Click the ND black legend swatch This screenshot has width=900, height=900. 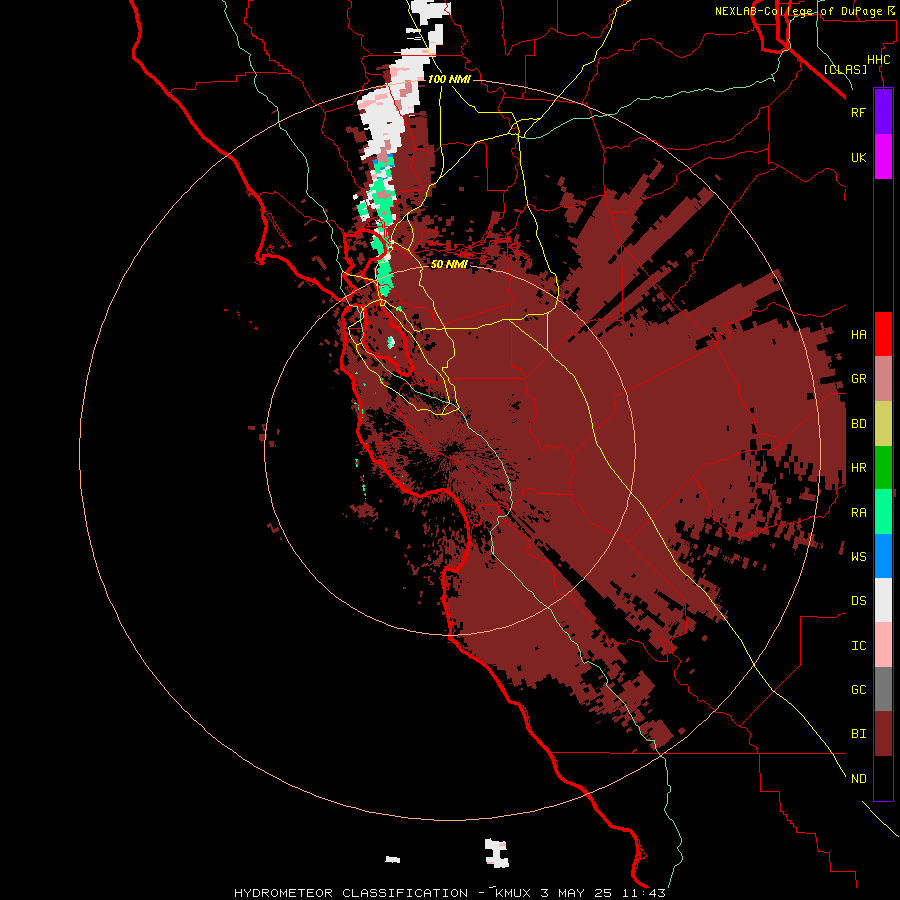click(883, 778)
